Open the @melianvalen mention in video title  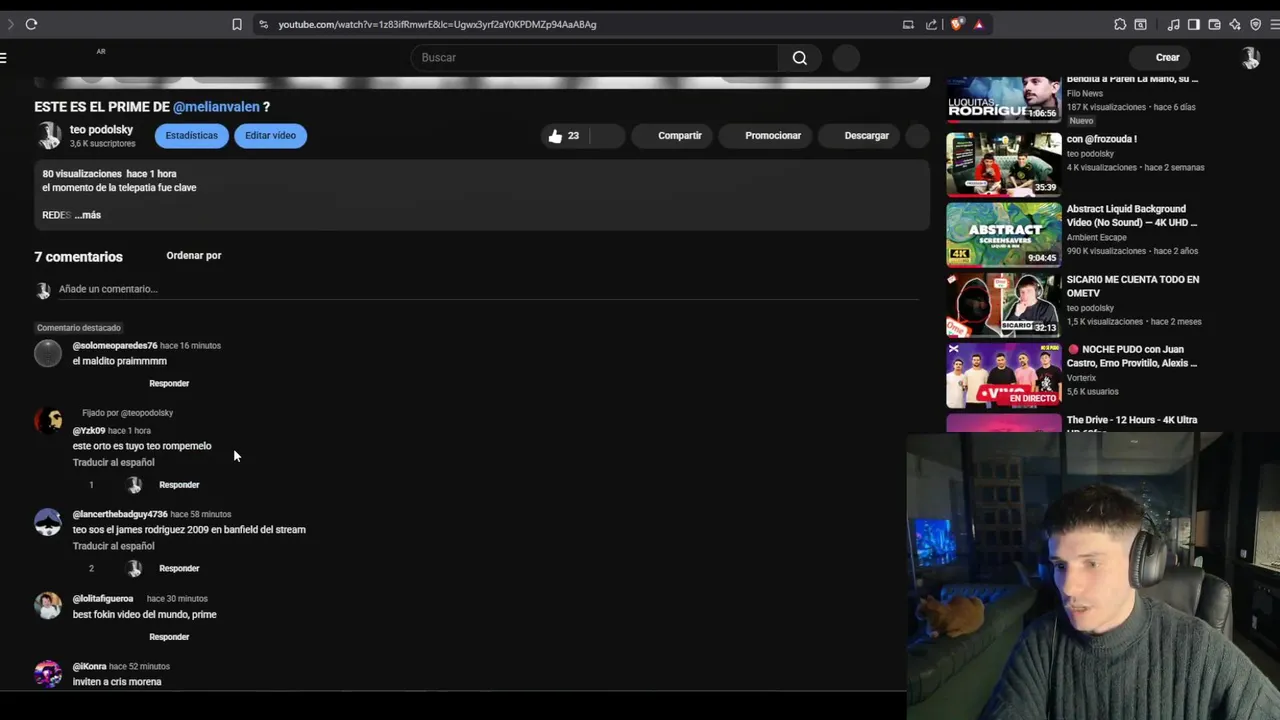tap(216, 107)
